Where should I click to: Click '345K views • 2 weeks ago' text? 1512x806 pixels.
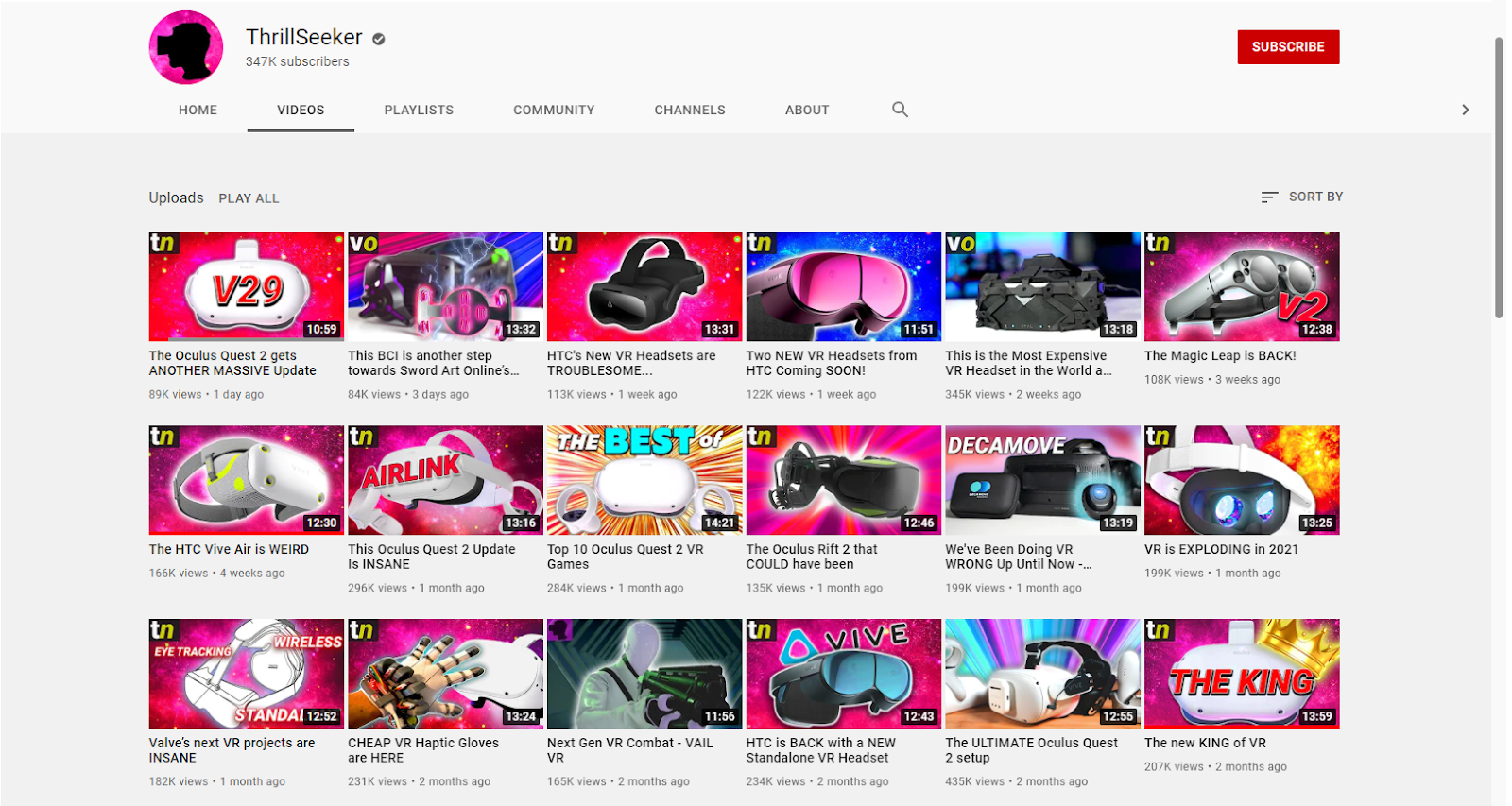click(x=1013, y=395)
